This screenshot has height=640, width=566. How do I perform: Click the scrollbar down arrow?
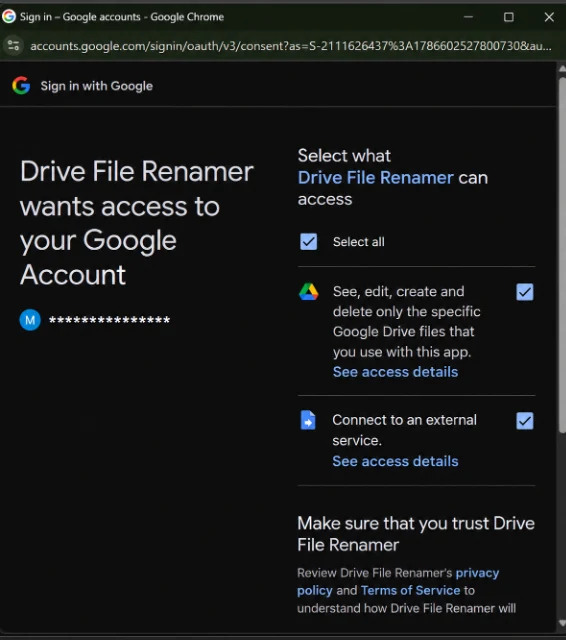pos(562,623)
